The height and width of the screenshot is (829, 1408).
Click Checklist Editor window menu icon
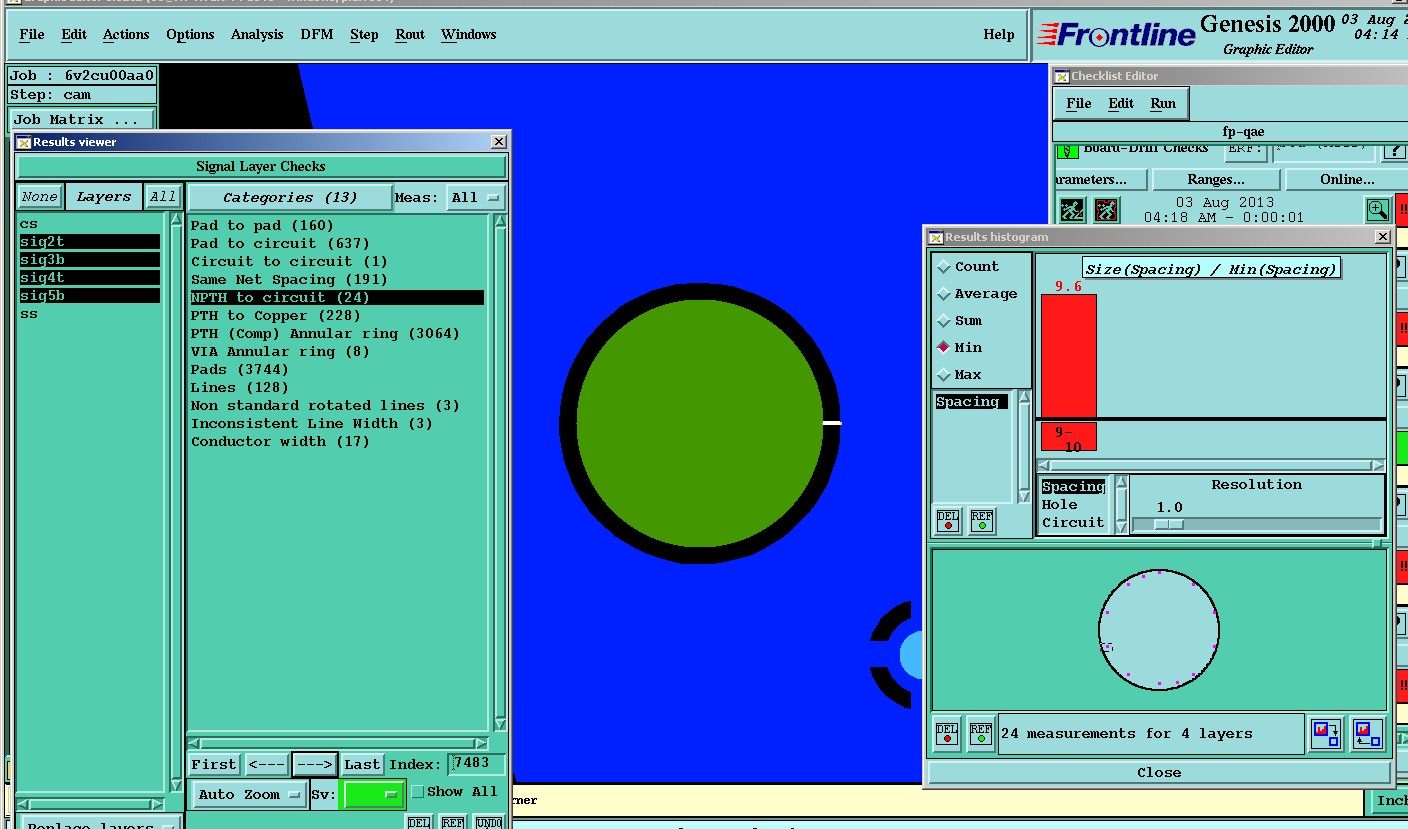tap(1062, 76)
